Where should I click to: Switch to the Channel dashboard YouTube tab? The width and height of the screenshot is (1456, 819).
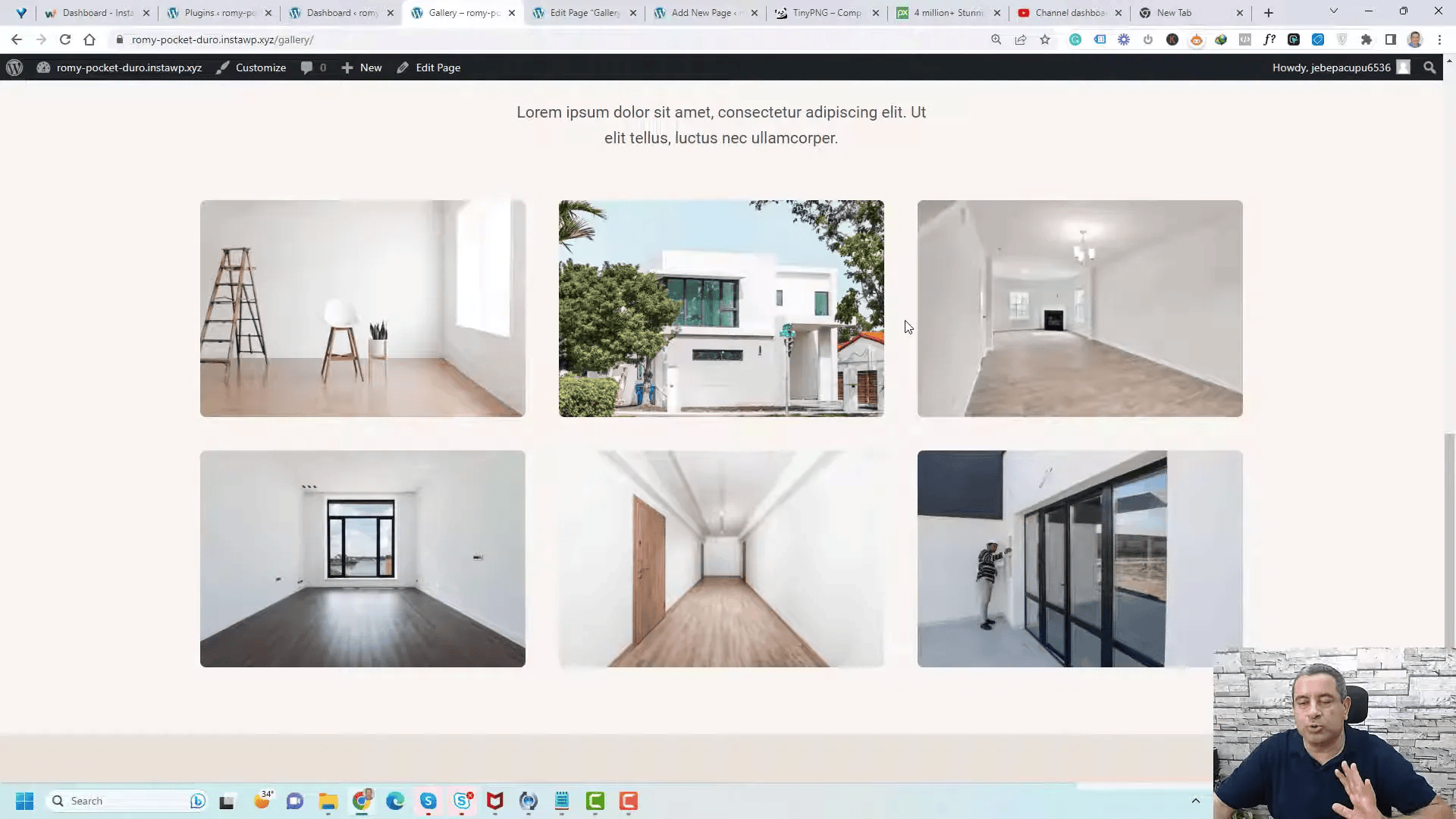pos(1069,13)
